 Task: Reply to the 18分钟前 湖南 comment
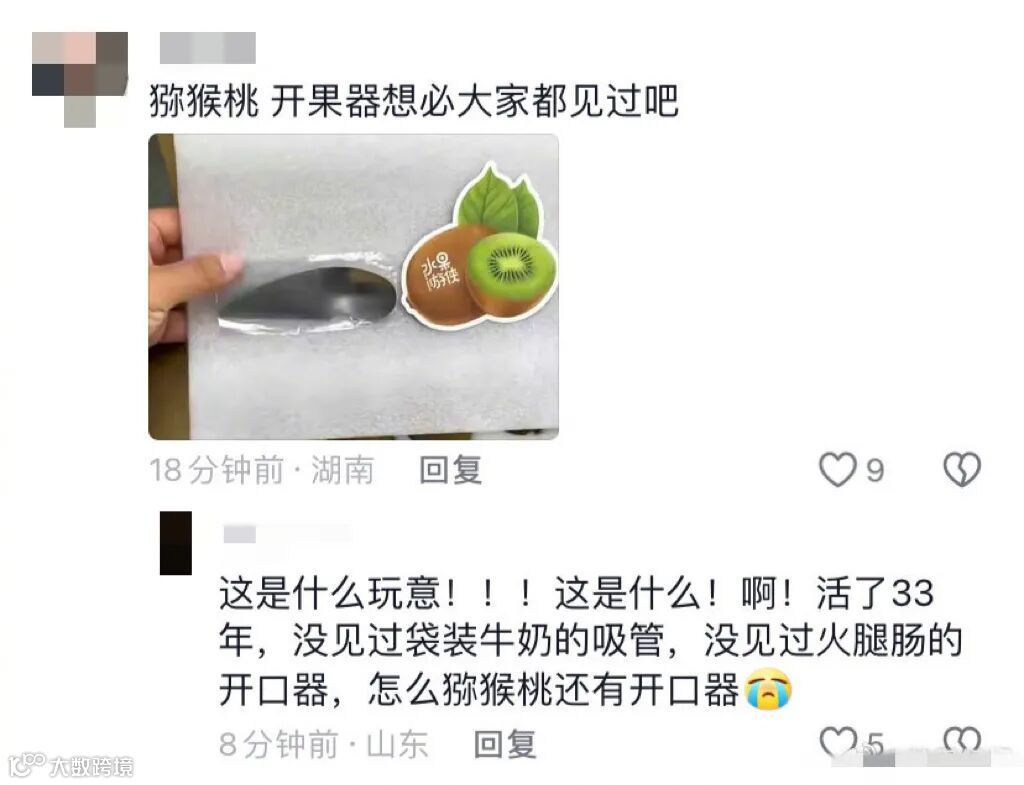click(451, 470)
